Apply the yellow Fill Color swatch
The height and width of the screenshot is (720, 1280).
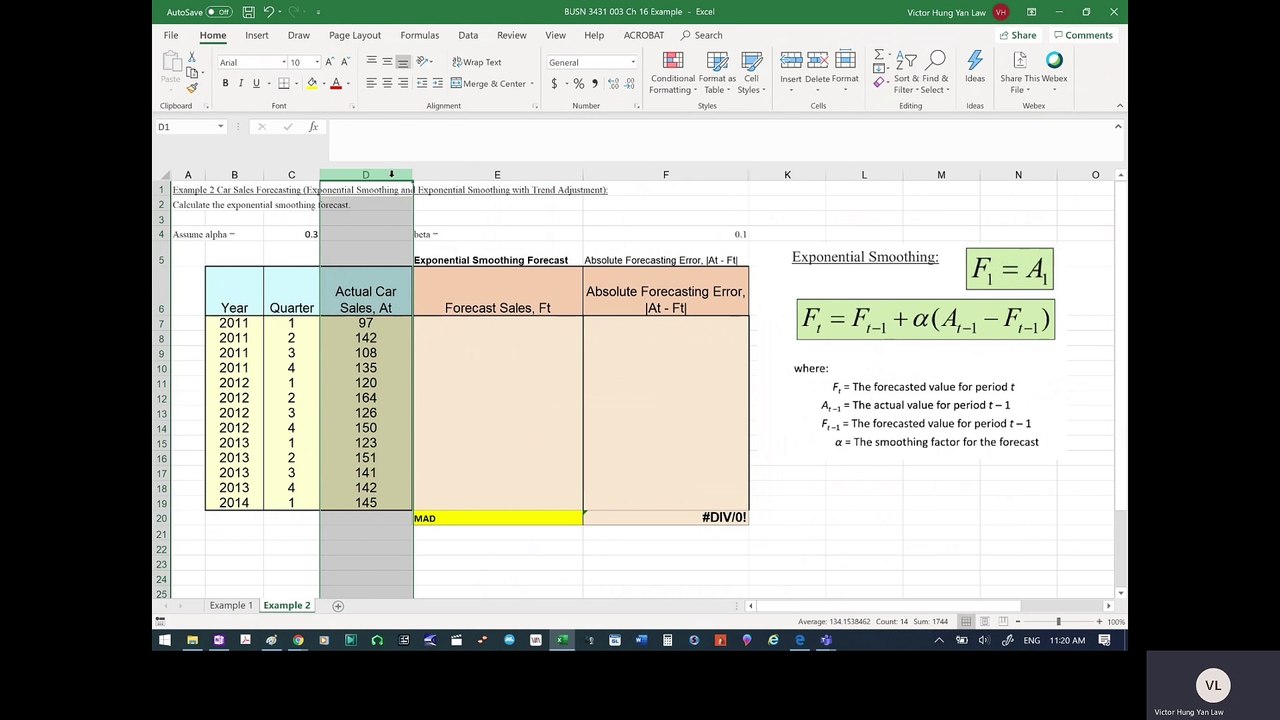coord(312,84)
